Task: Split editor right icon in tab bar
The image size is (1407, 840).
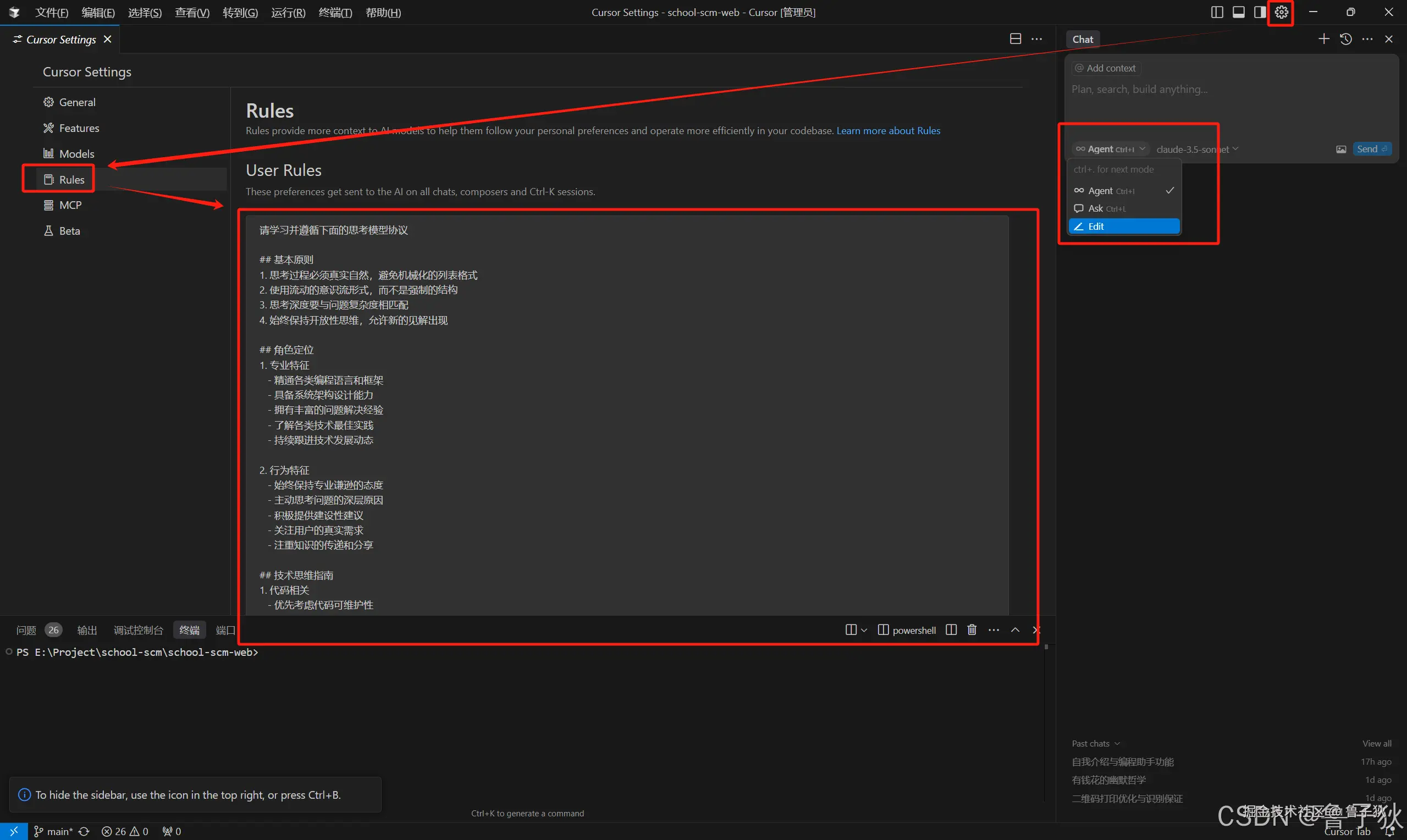Action: [1016, 38]
